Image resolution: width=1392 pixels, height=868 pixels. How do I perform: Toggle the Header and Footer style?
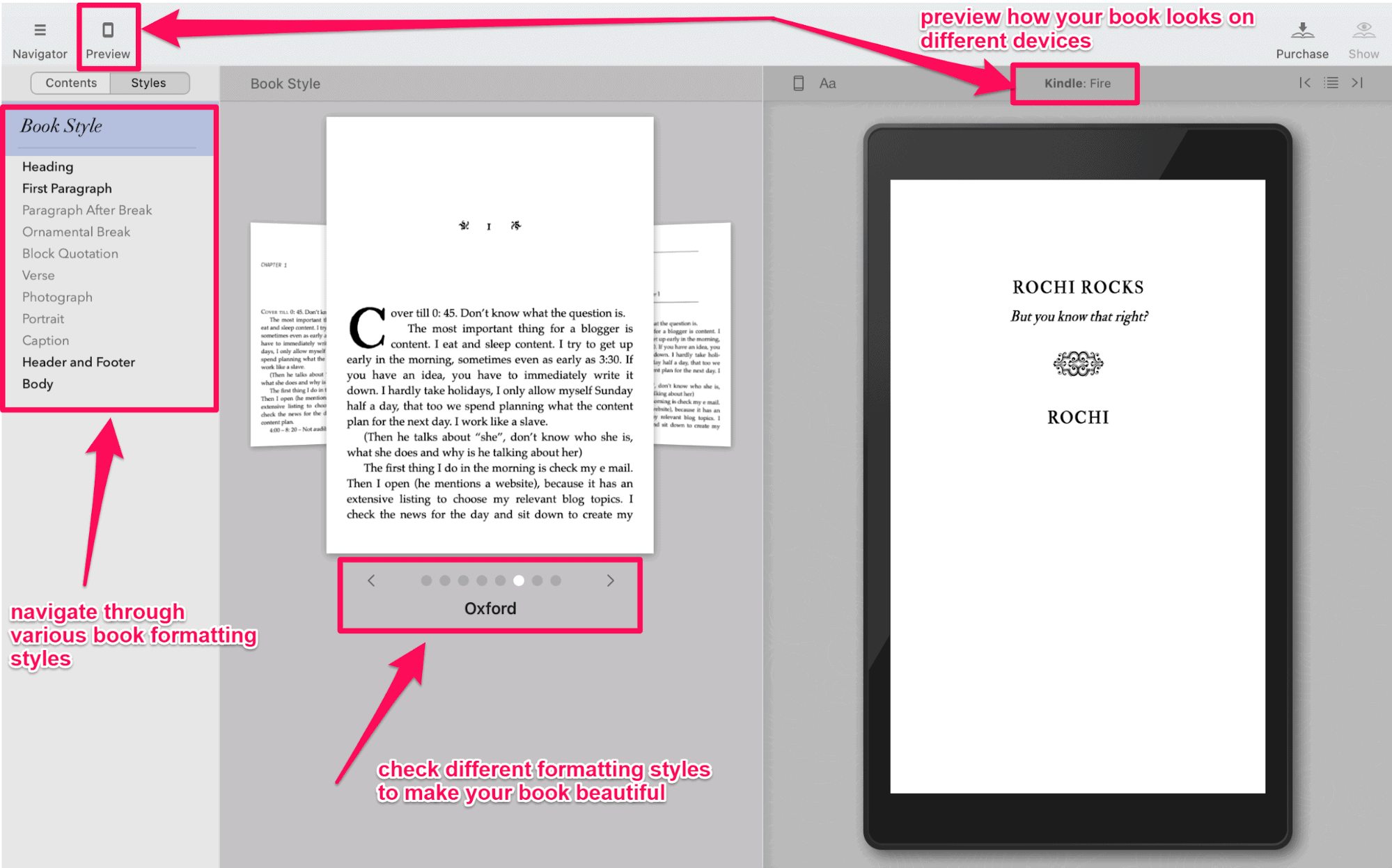(x=79, y=362)
